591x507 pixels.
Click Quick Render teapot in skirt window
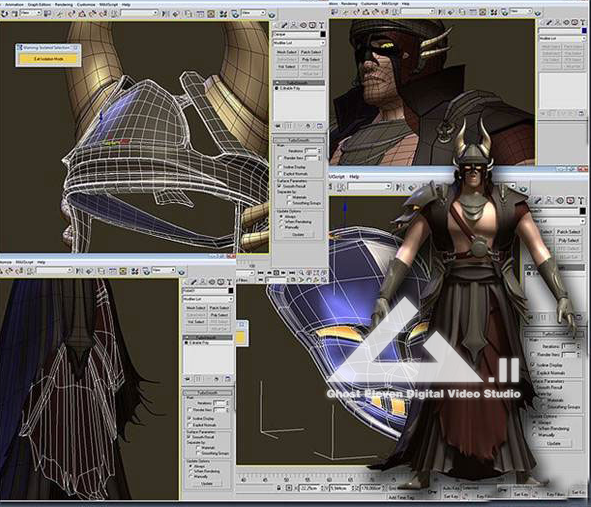182,271
